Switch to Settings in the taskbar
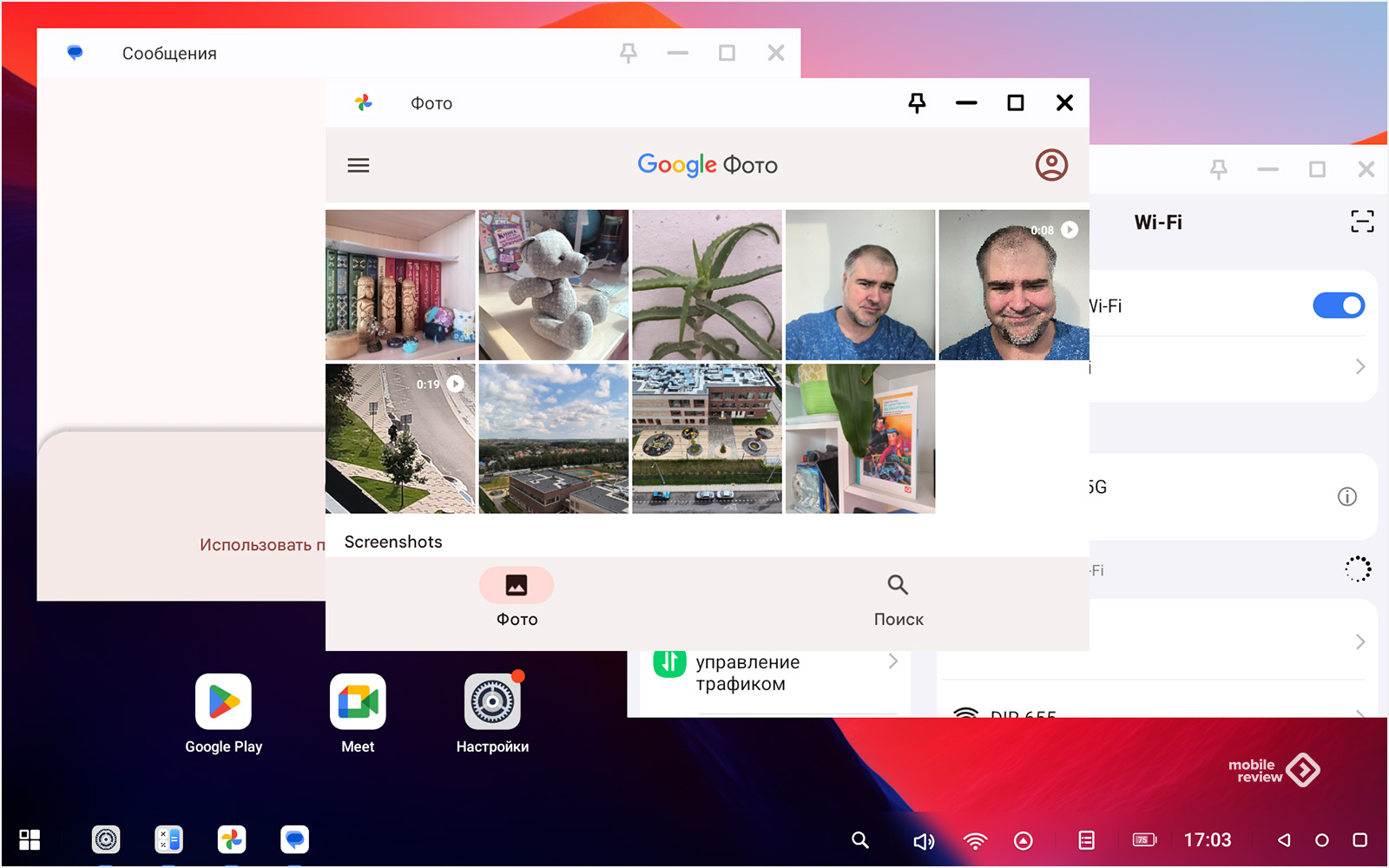 pos(106,839)
